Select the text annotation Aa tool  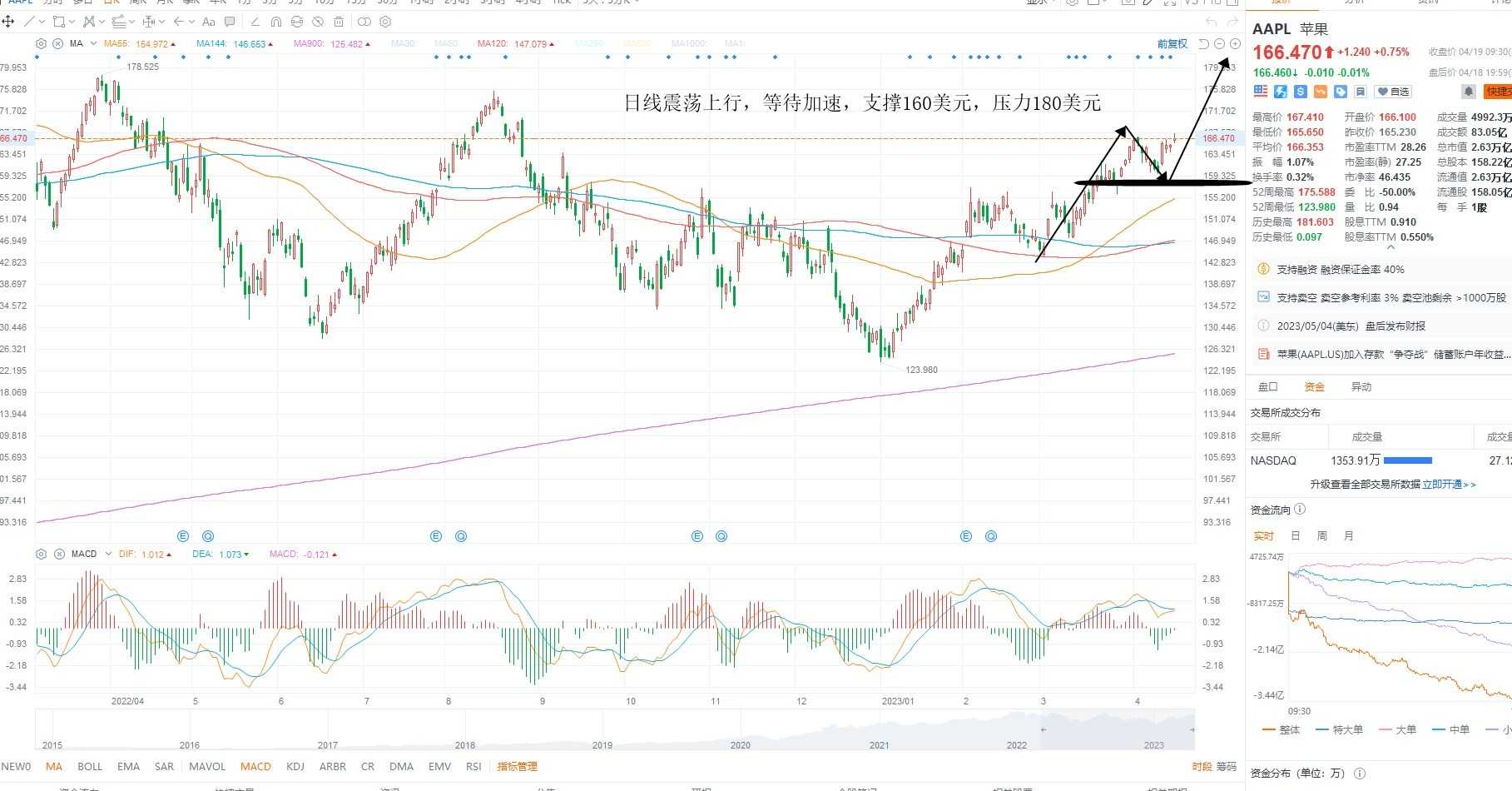(209, 22)
